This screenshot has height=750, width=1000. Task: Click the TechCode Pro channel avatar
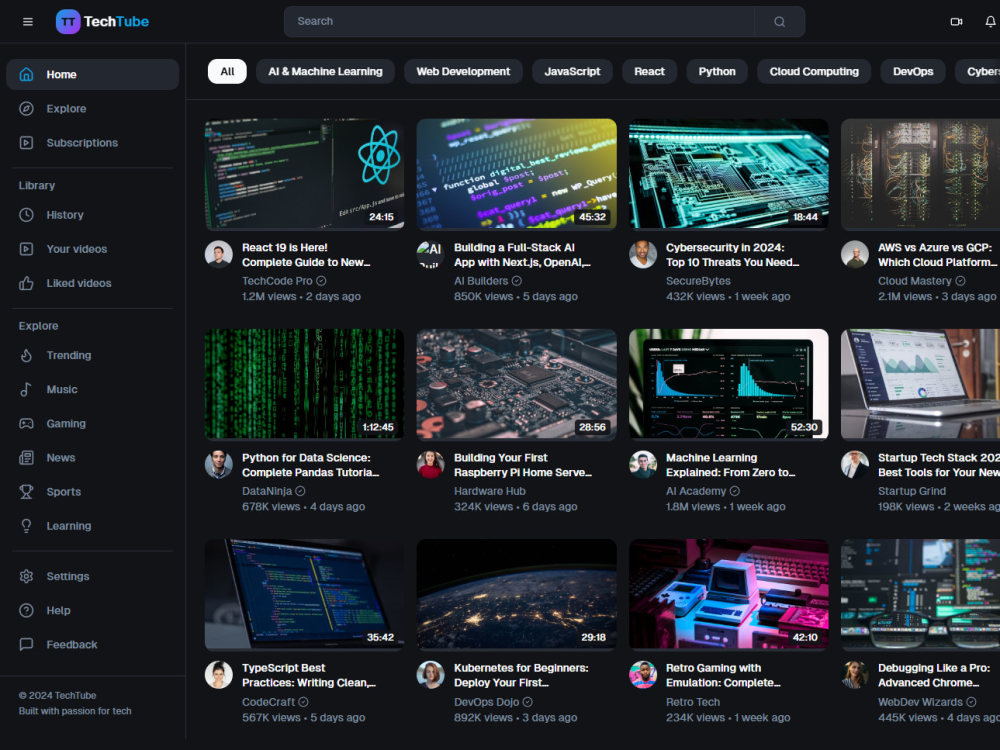coord(219,254)
